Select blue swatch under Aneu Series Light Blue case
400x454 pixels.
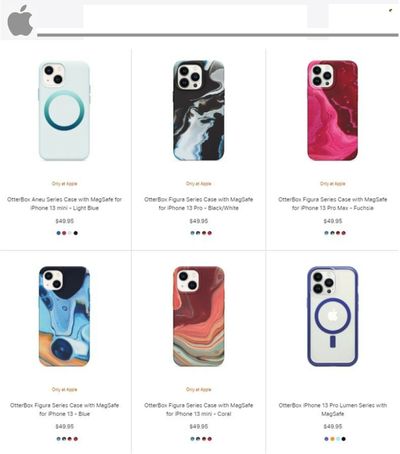point(58,233)
